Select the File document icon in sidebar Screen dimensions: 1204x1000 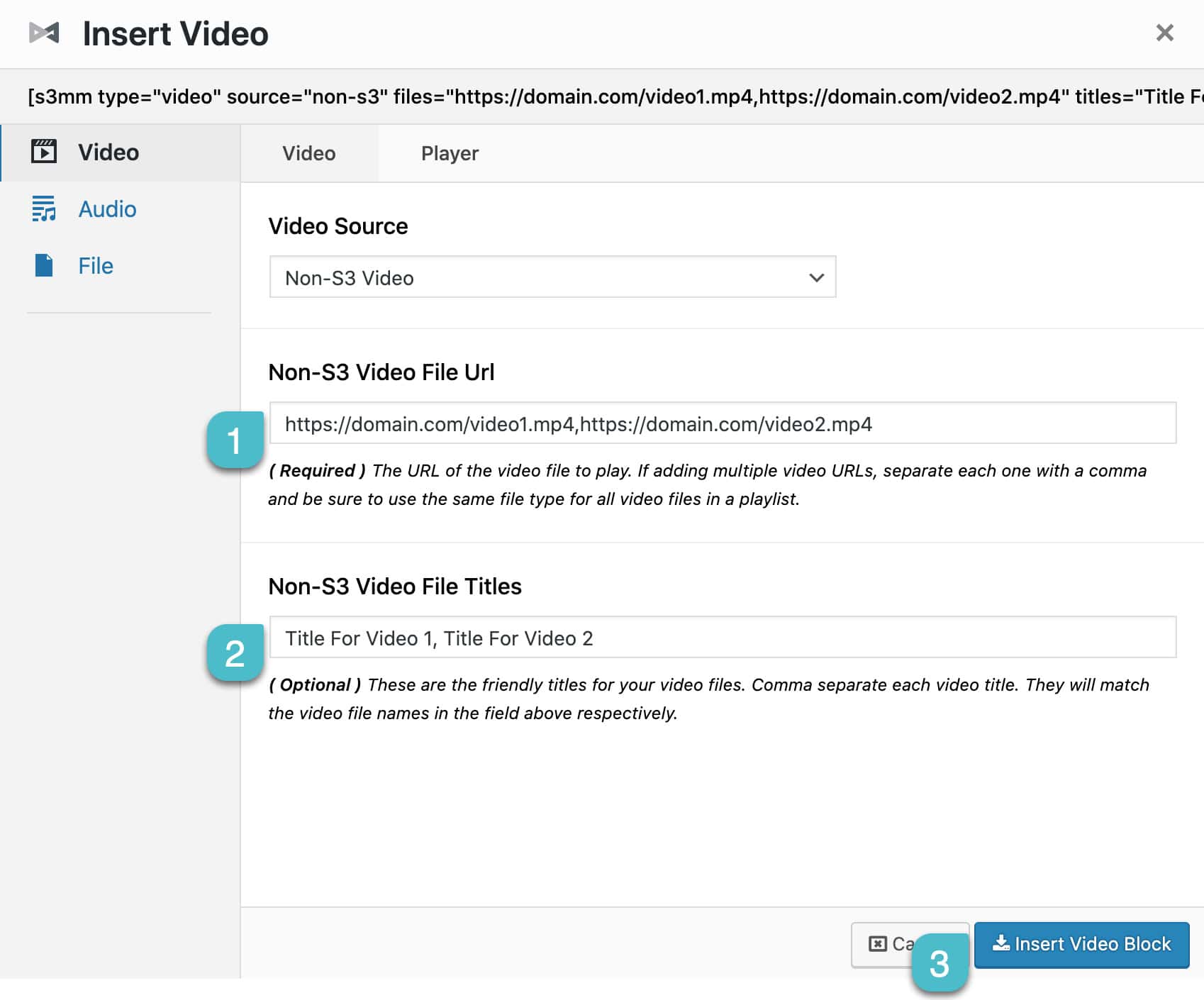point(44,265)
